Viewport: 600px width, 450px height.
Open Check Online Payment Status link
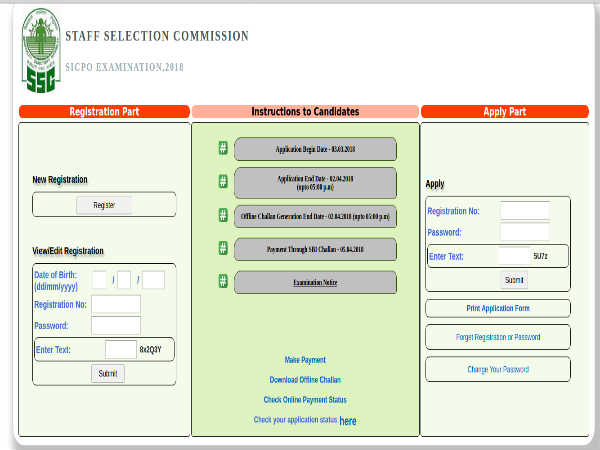305,400
